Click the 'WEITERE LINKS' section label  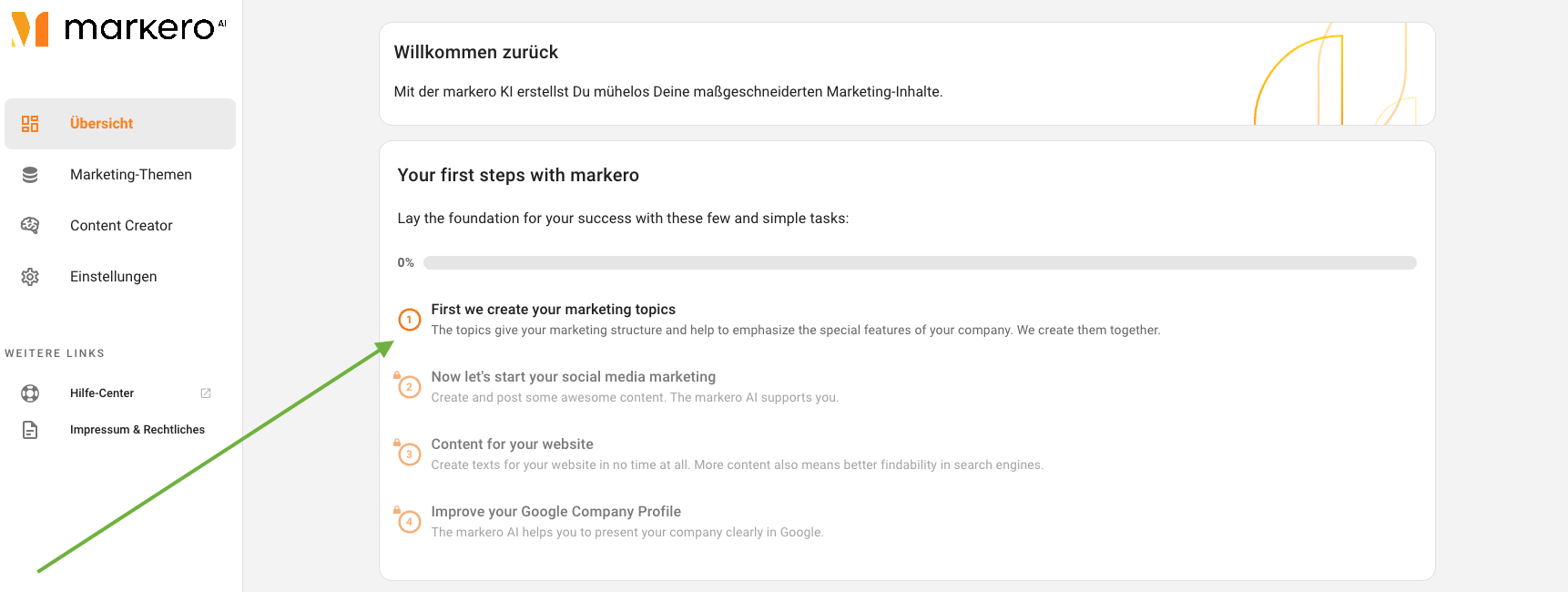coord(55,353)
